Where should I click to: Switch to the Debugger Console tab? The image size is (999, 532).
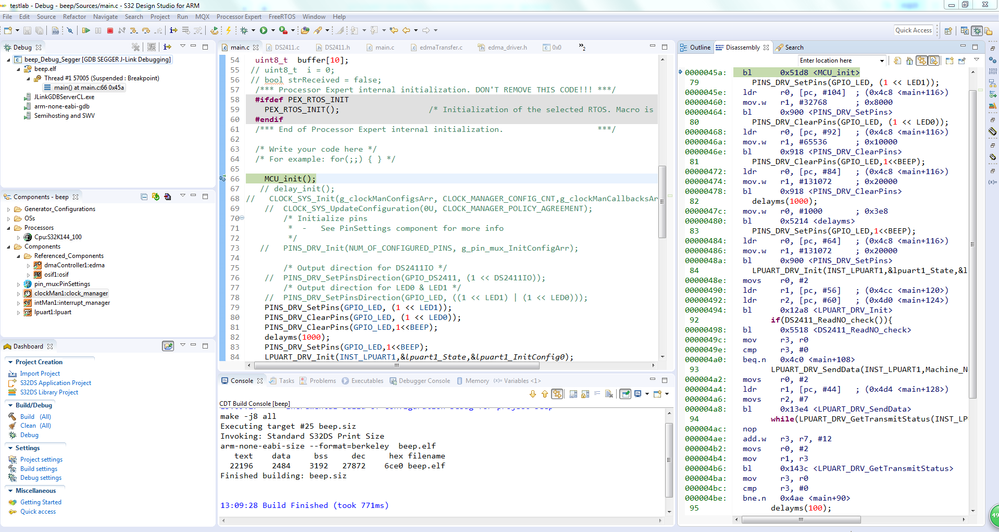point(418,381)
